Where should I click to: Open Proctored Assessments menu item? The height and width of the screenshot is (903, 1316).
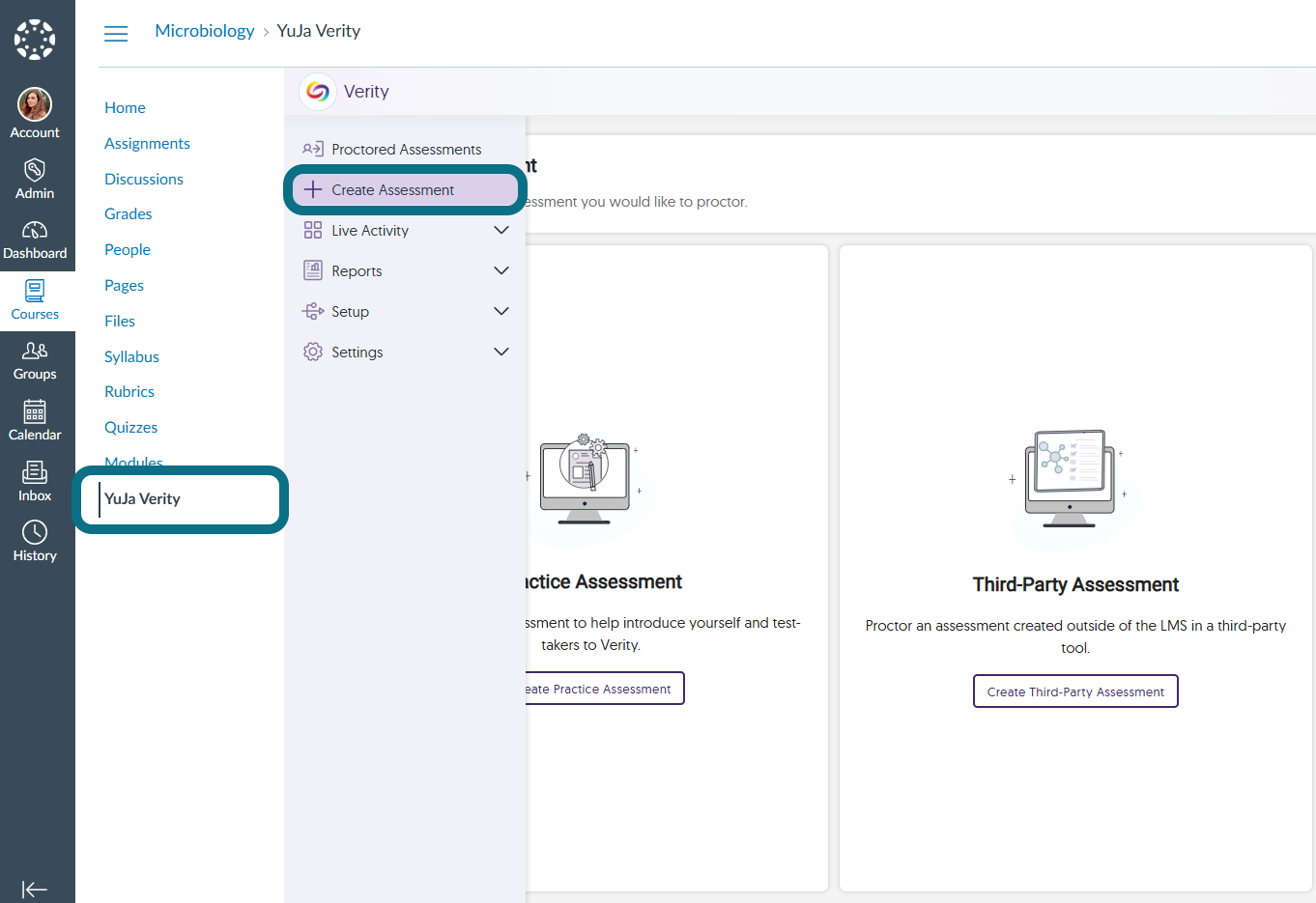click(x=405, y=149)
